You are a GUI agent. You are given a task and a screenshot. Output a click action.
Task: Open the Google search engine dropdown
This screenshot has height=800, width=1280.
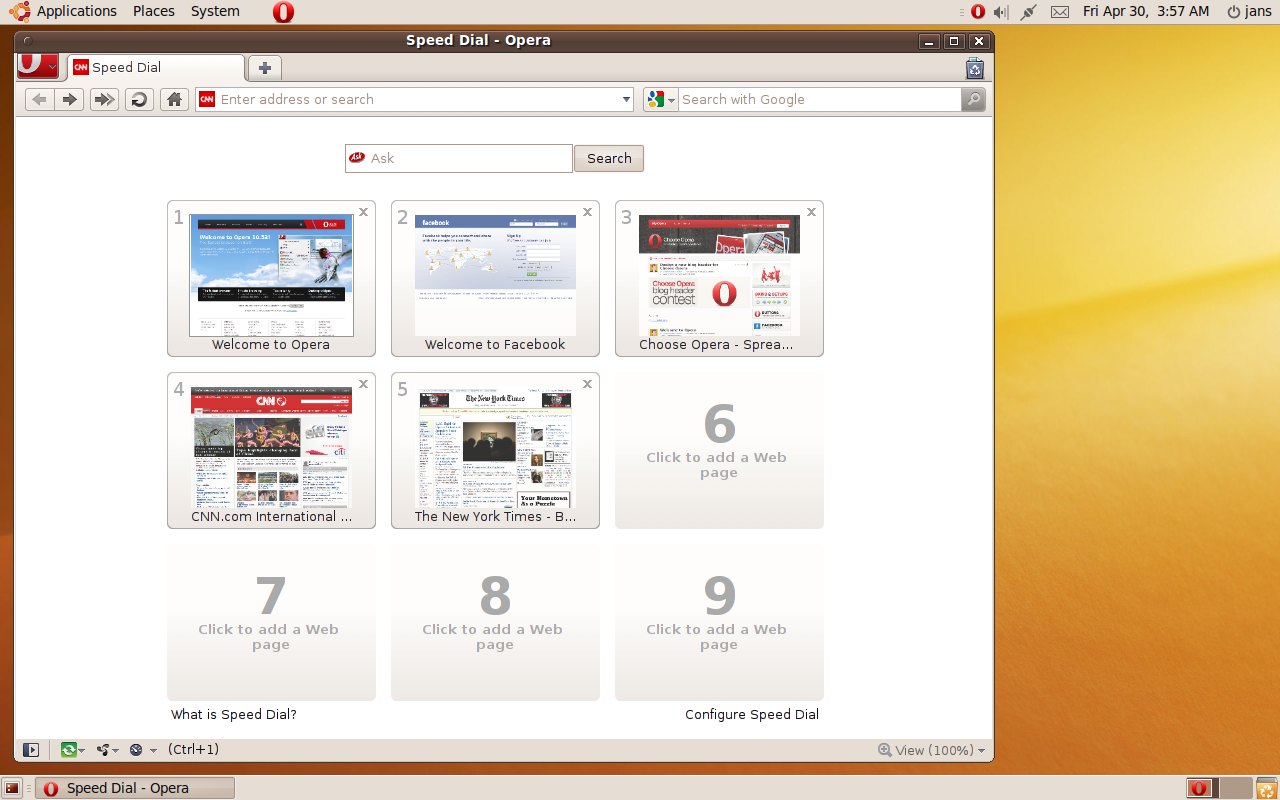click(x=661, y=99)
